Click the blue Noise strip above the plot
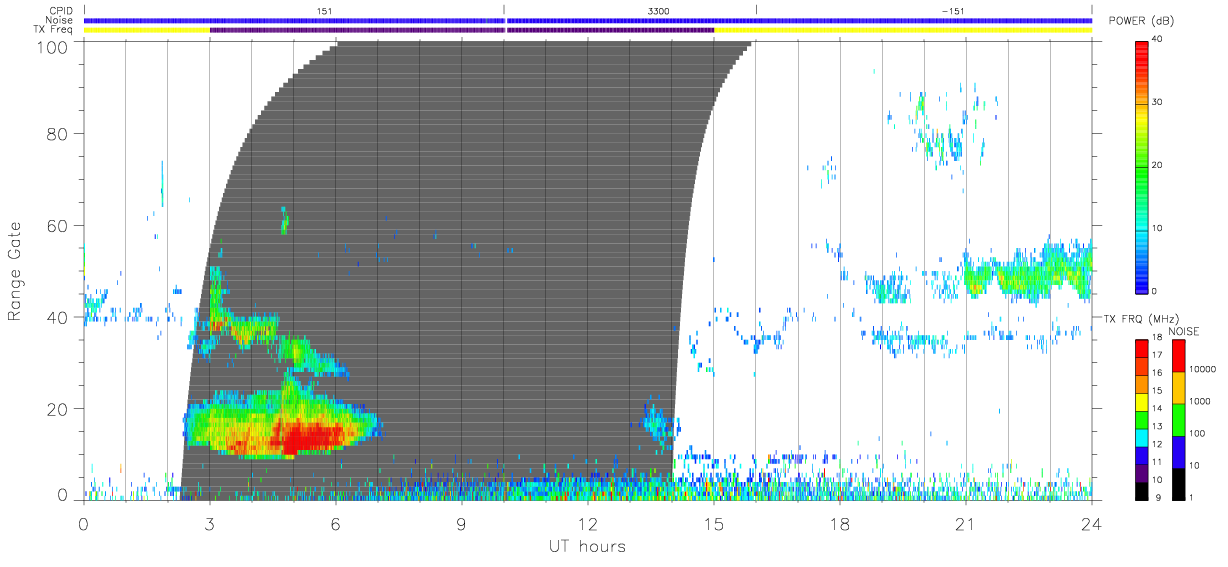The width and height of the screenshot is (1228, 567). click(587, 20)
